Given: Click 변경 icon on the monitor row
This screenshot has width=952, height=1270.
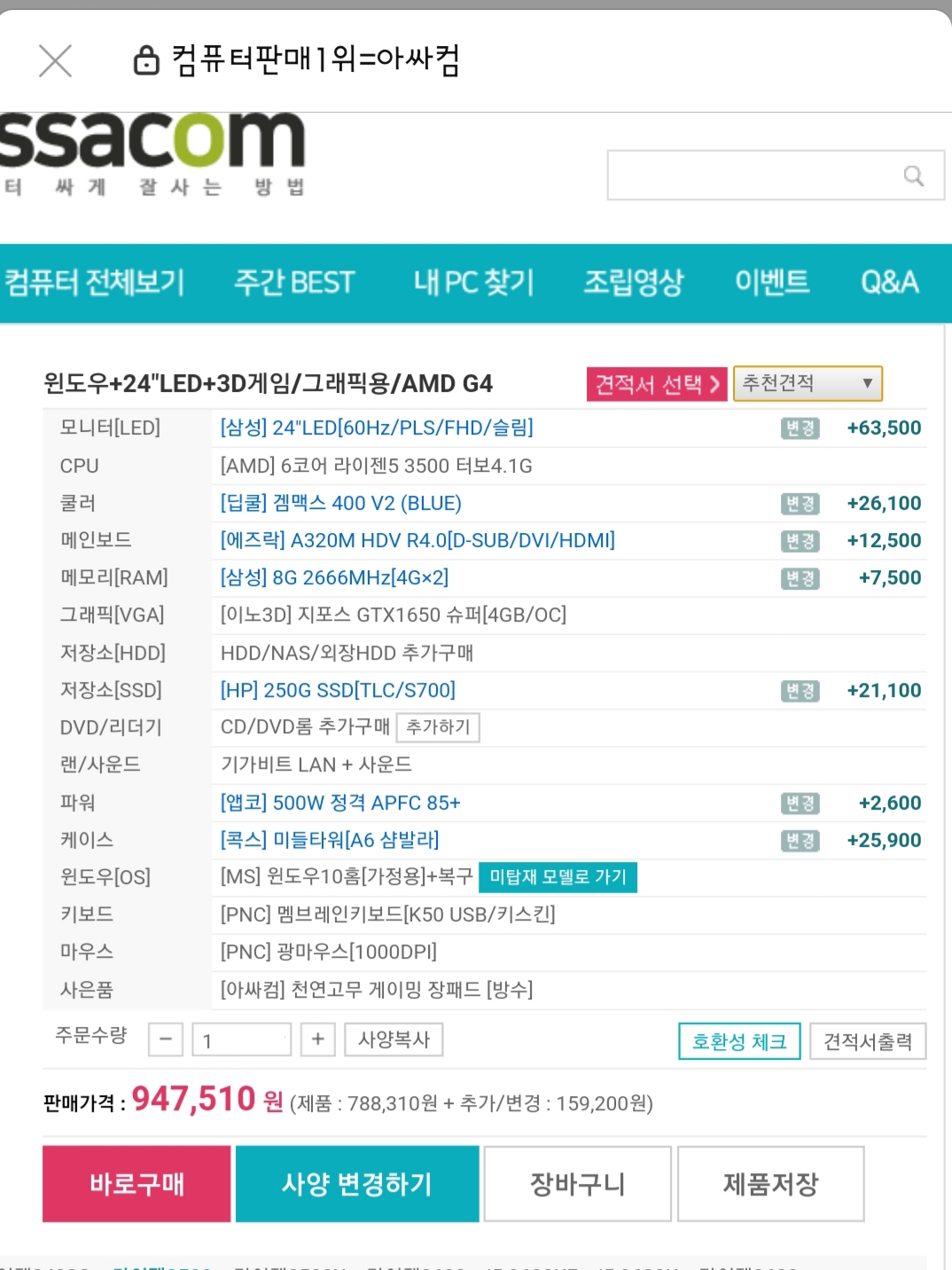Looking at the screenshot, I should (800, 428).
